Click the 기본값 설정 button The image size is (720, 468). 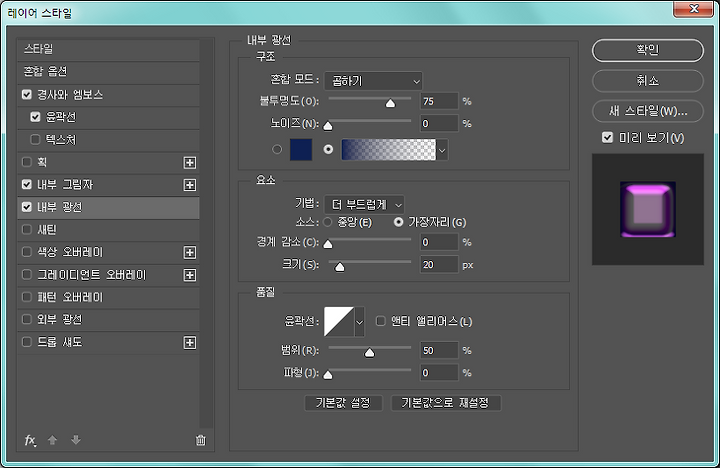[343, 403]
